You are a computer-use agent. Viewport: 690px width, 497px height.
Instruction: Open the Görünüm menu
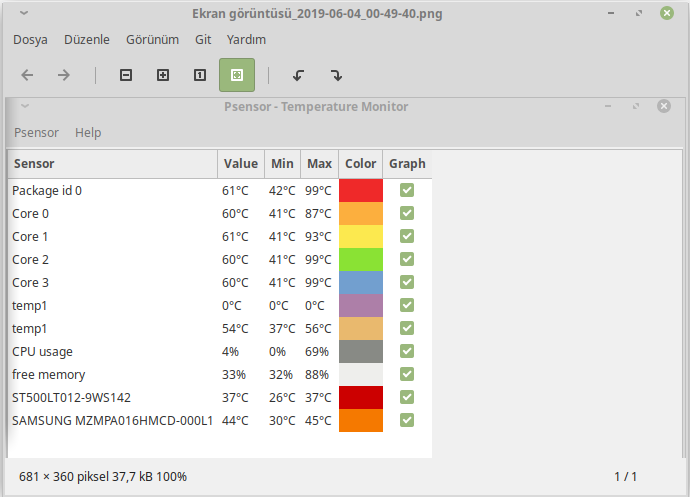(x=152, y=40)
